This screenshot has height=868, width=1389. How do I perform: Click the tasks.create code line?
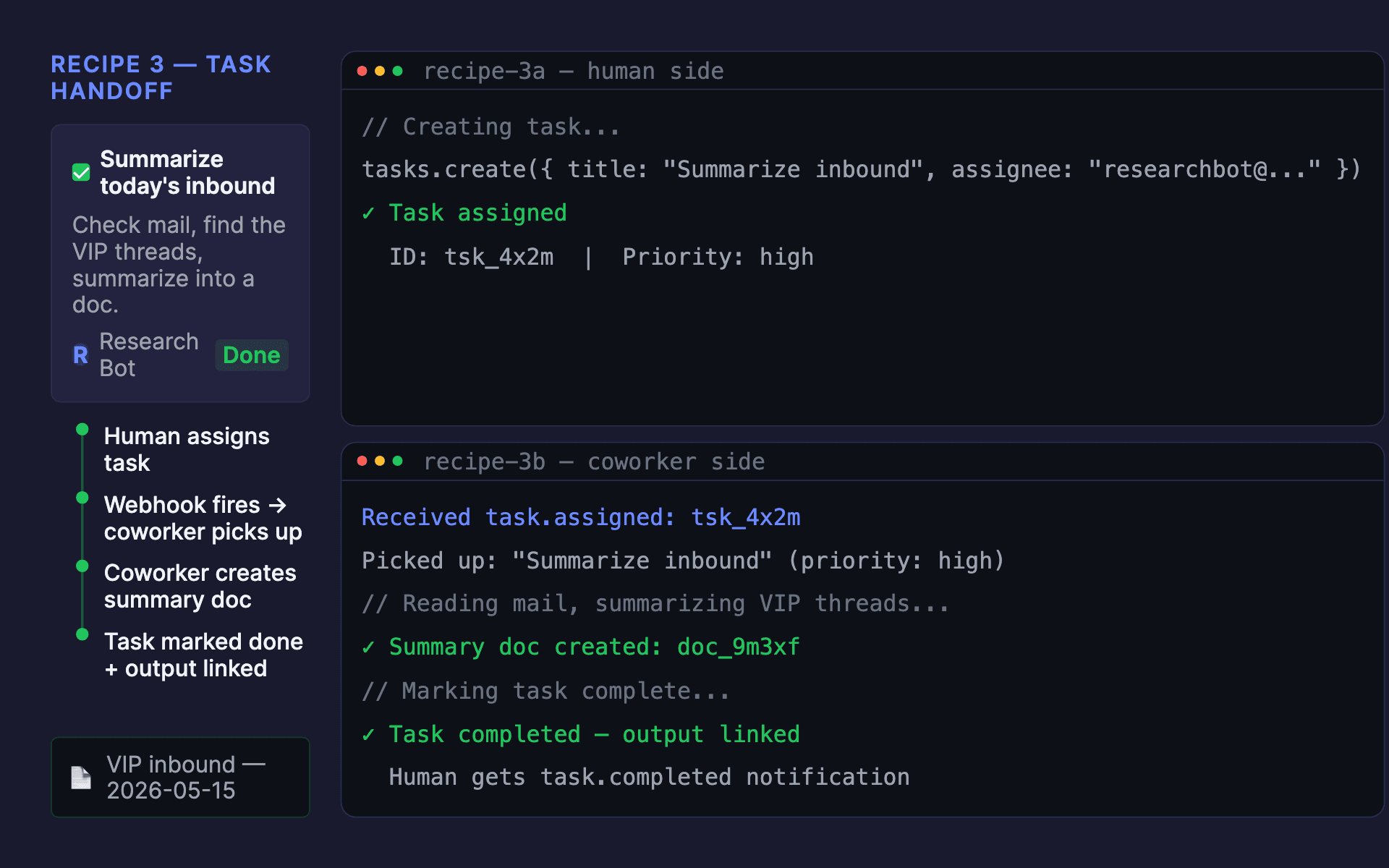[862, 169]
